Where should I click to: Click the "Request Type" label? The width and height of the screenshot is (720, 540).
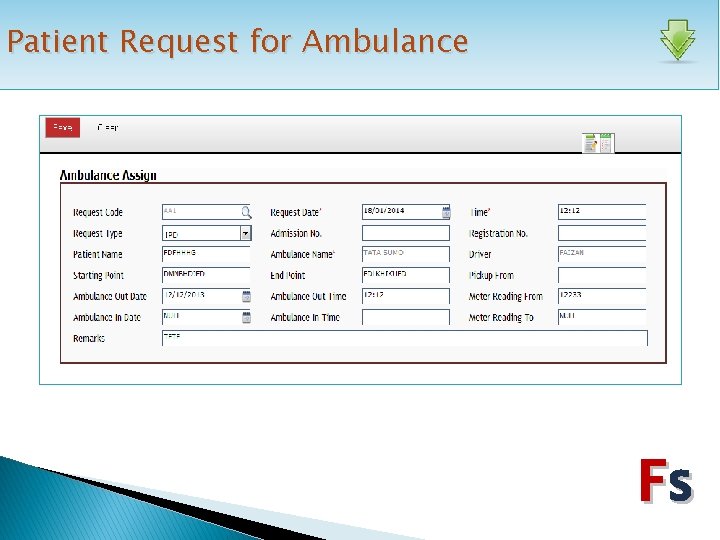click(98, 233)
